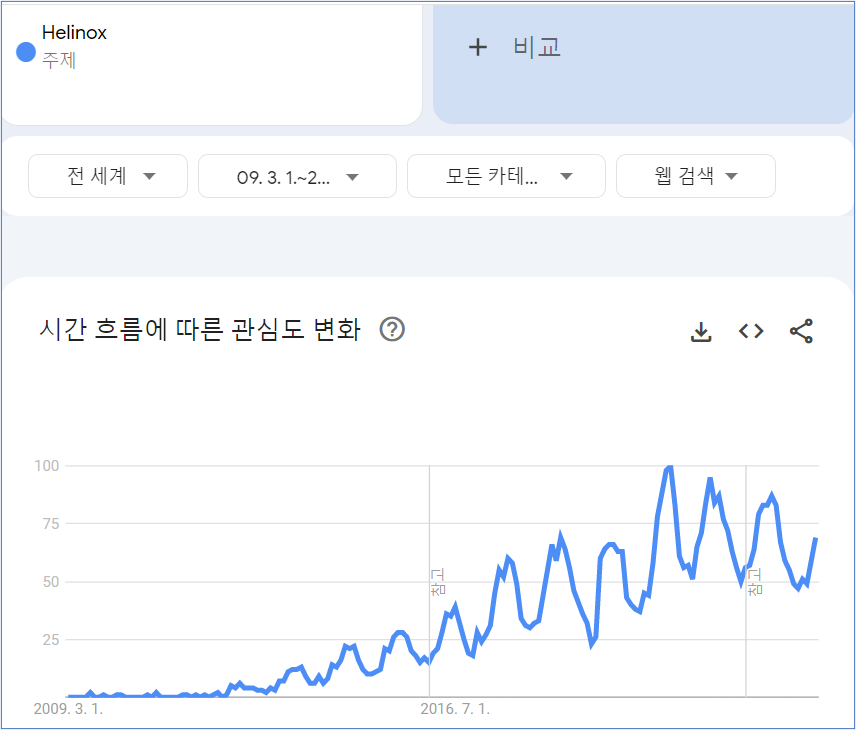Screen dimensions: 856x730
Task: Share the interest-over-time chart
Action: click(801, 331)
